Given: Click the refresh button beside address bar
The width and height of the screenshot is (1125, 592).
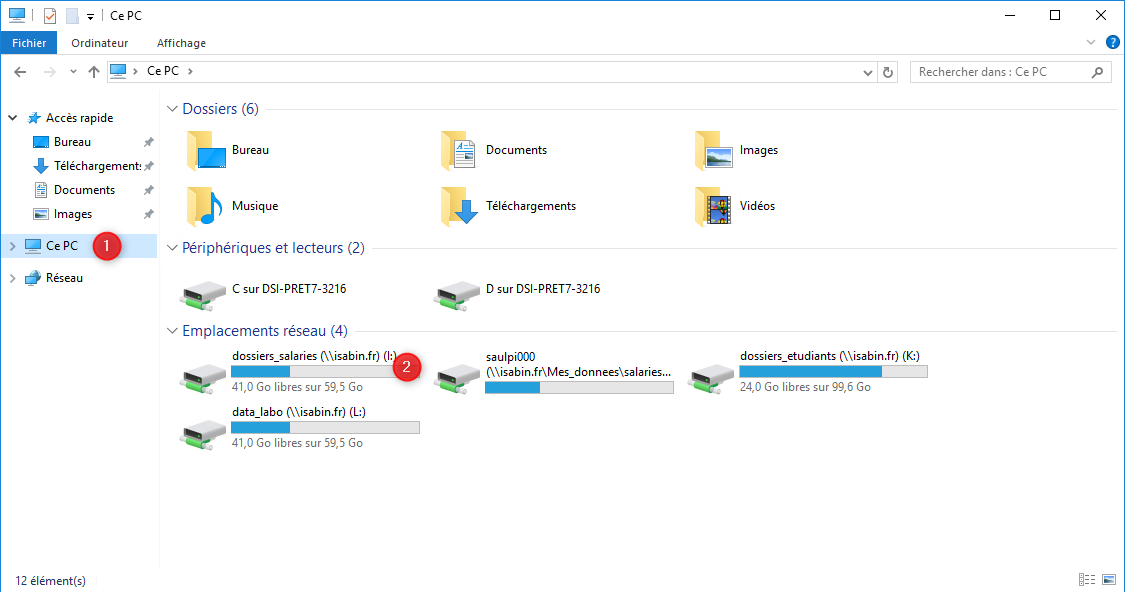Looking at the screenshot, I should 888,72.
